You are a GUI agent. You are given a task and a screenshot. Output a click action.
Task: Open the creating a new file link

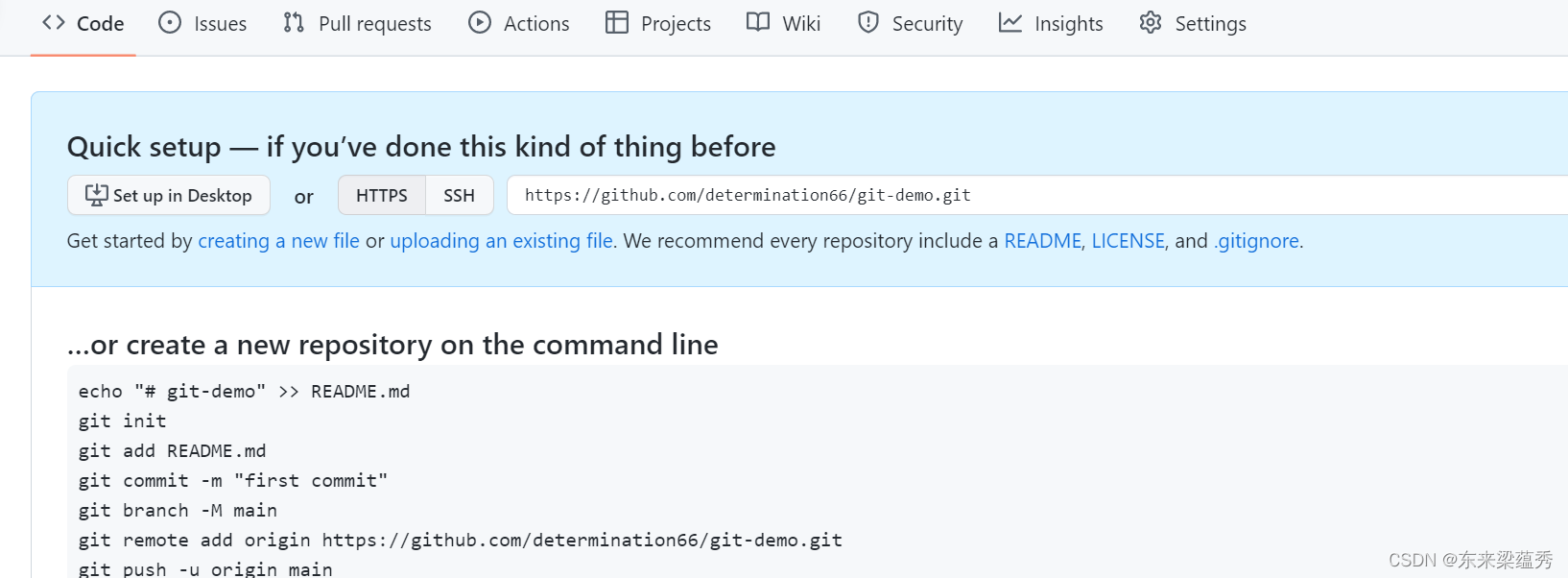[278, 241]
